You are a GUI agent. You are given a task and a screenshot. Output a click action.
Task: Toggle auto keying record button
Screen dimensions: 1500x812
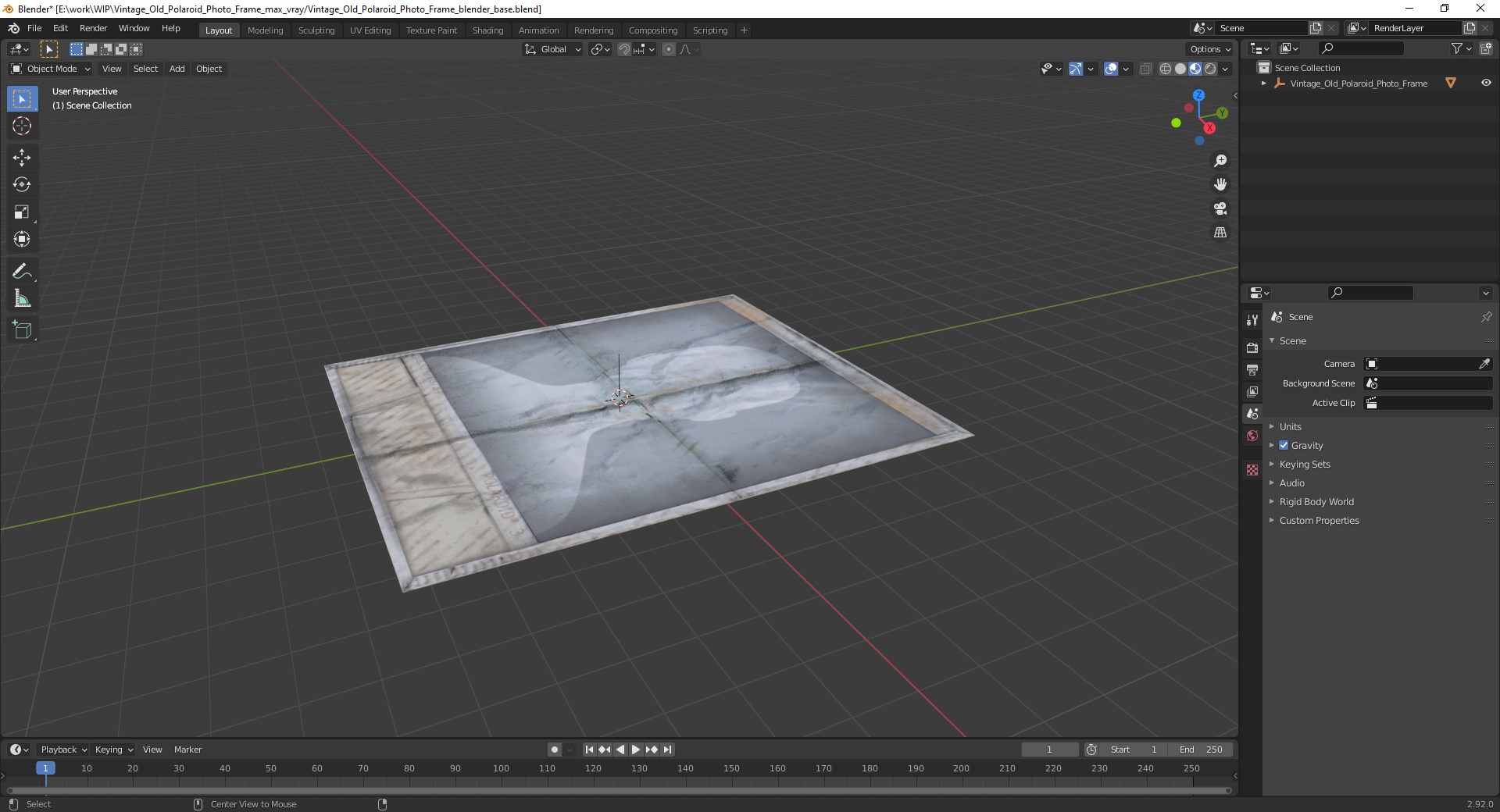pos(555,750)
